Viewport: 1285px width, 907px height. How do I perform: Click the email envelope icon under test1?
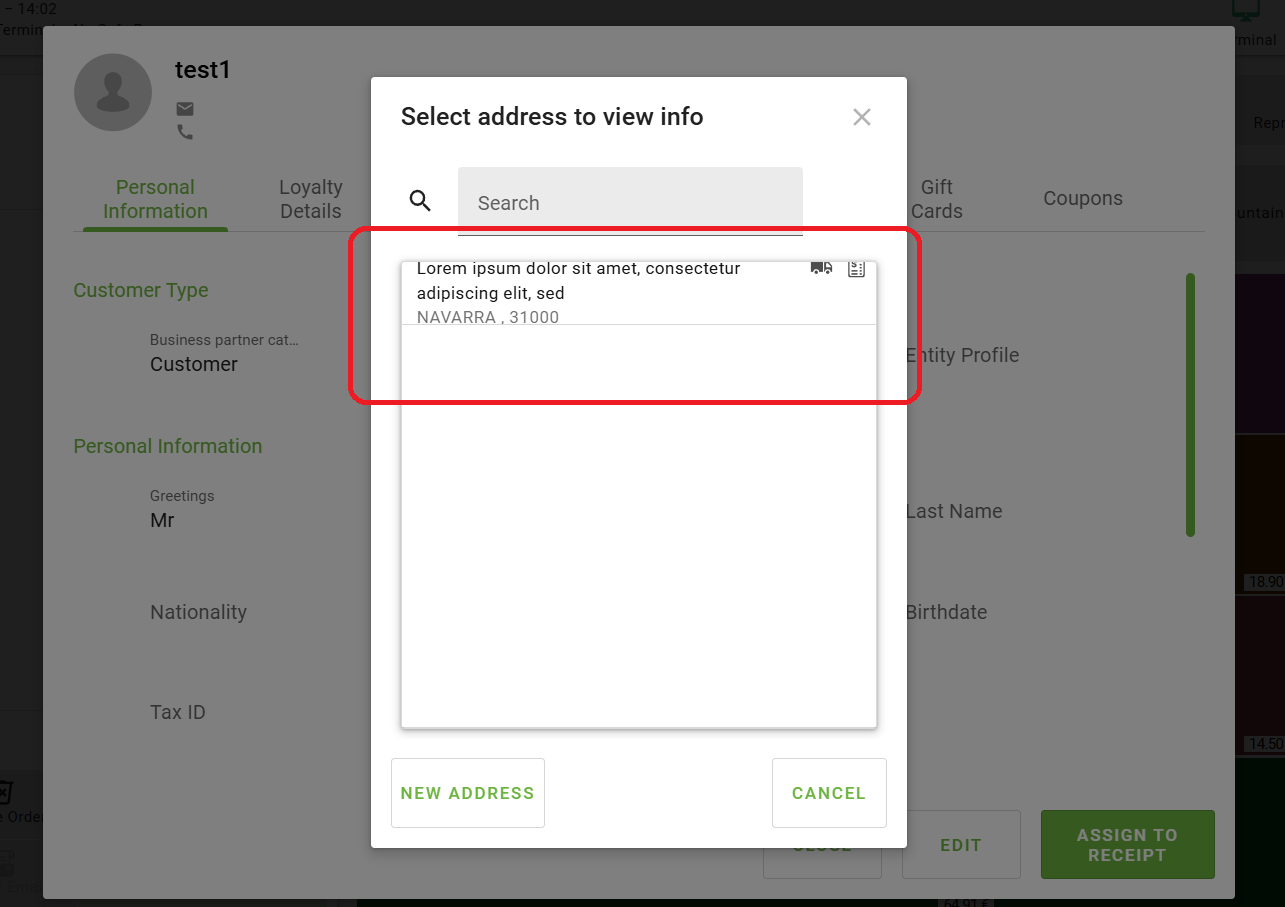tap(185, 109)
